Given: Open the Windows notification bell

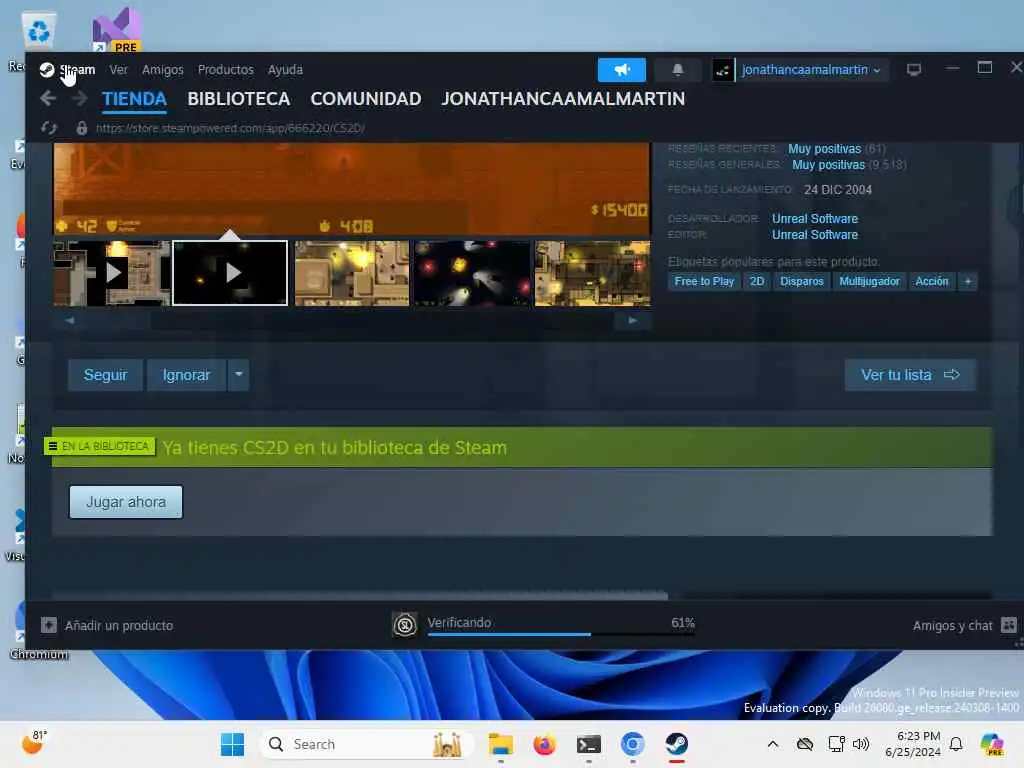Looking at the screenshot, I should pos(956,744).
